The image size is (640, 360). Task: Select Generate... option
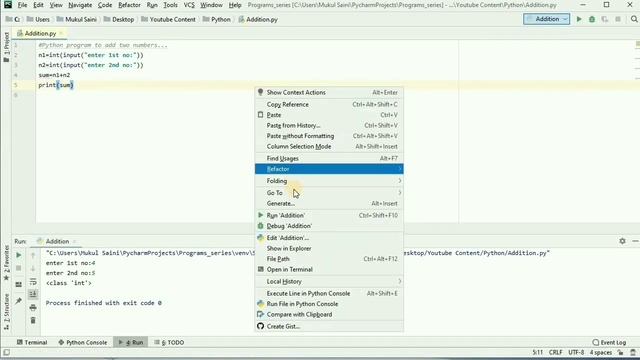[329, 203]
